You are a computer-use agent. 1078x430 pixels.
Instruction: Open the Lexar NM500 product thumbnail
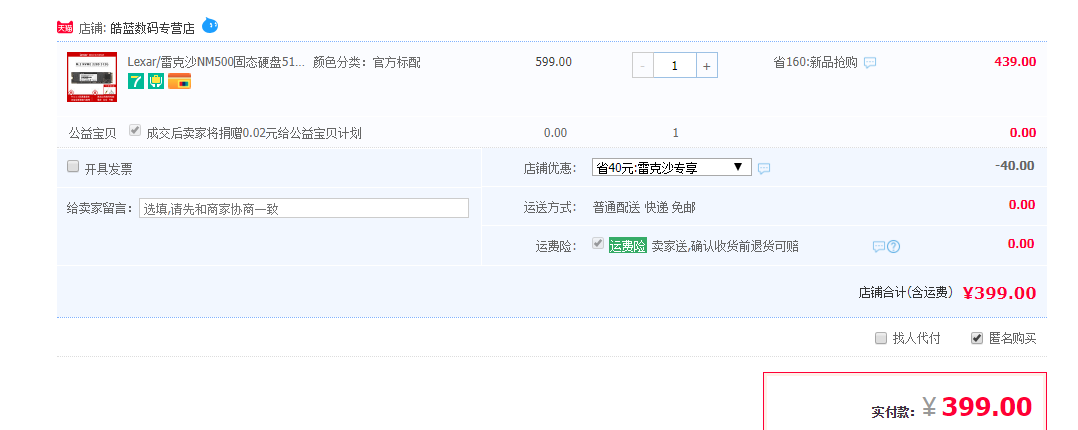tap(92, 77)
